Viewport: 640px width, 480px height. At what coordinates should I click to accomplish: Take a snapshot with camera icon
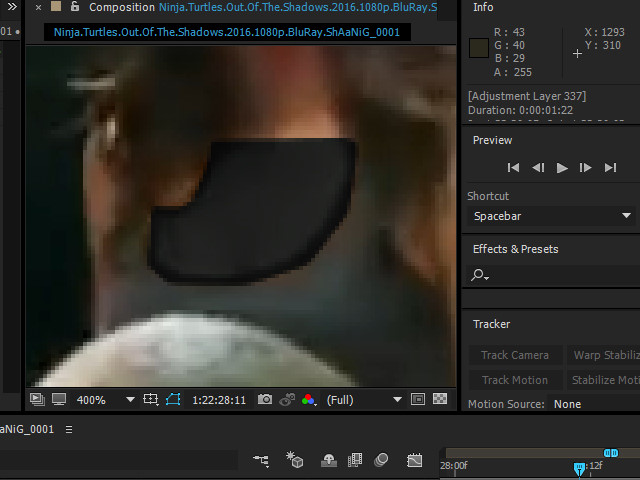click(265, 399)
